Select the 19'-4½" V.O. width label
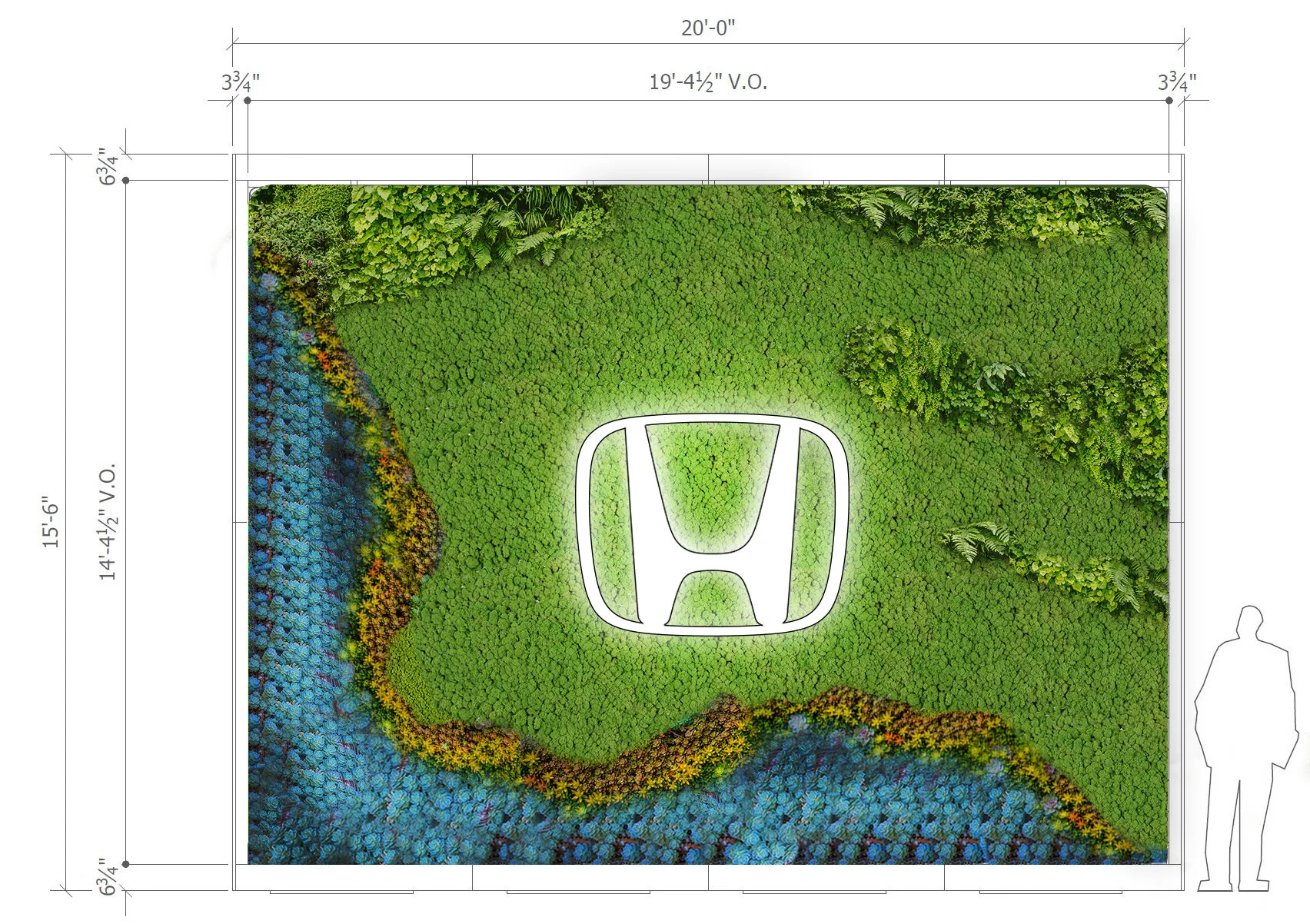Screen dimensions: 1310x924 pos(708,81)
